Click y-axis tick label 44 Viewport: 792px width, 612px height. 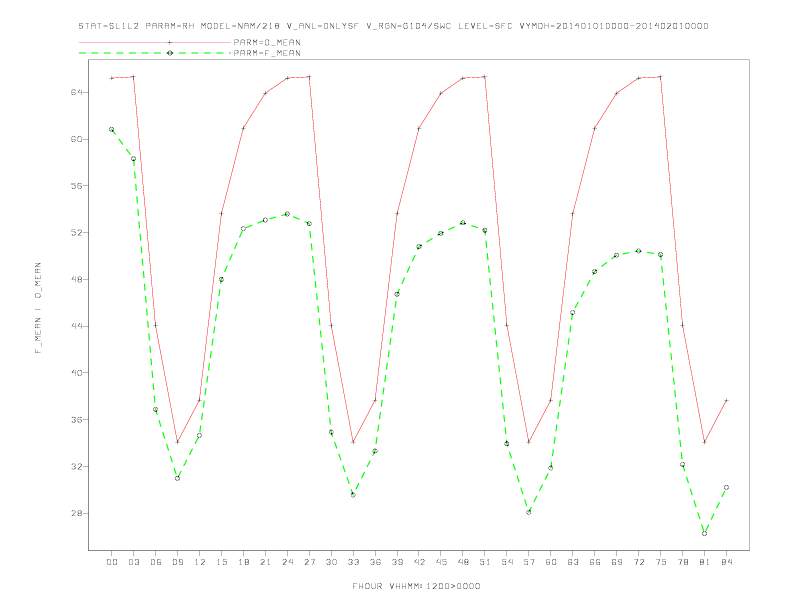click(76, 326)
